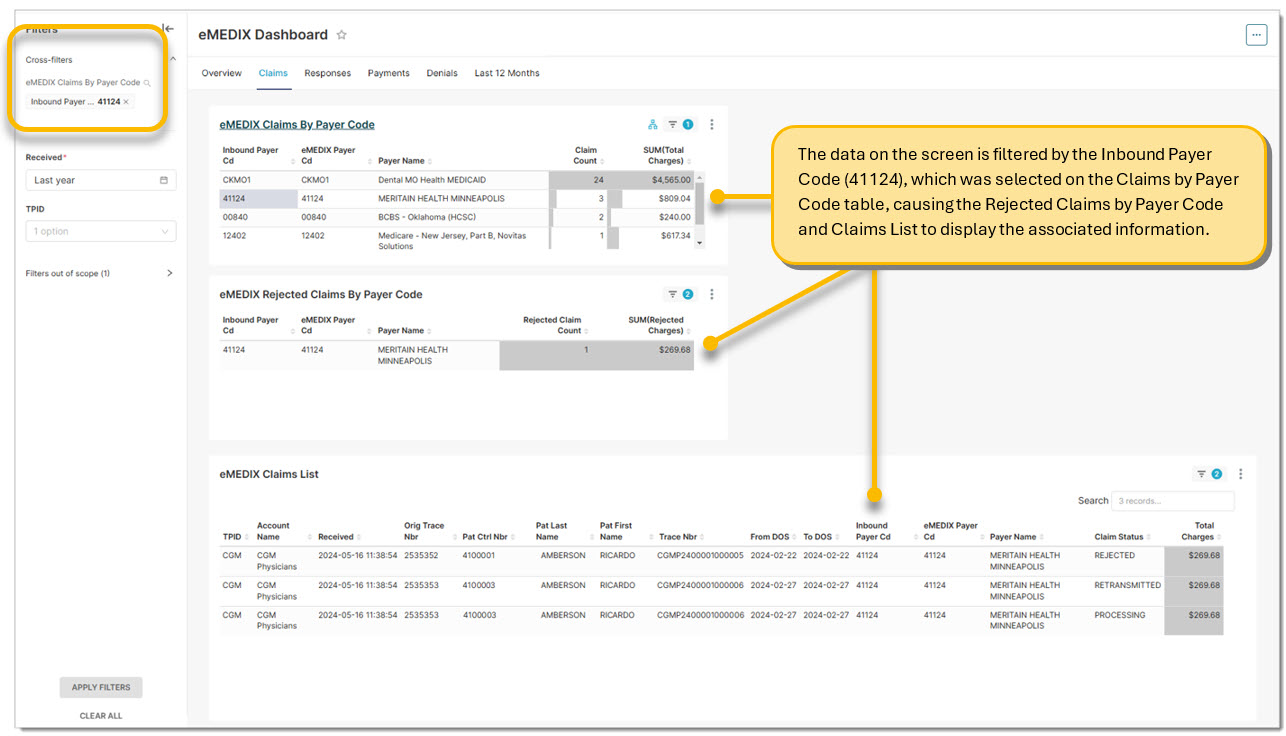Image resolution: width=1286 pixels, height=736 pixels.
Task: Click the favorite star next to eMEDIX Dashboard
Action: 341,35
